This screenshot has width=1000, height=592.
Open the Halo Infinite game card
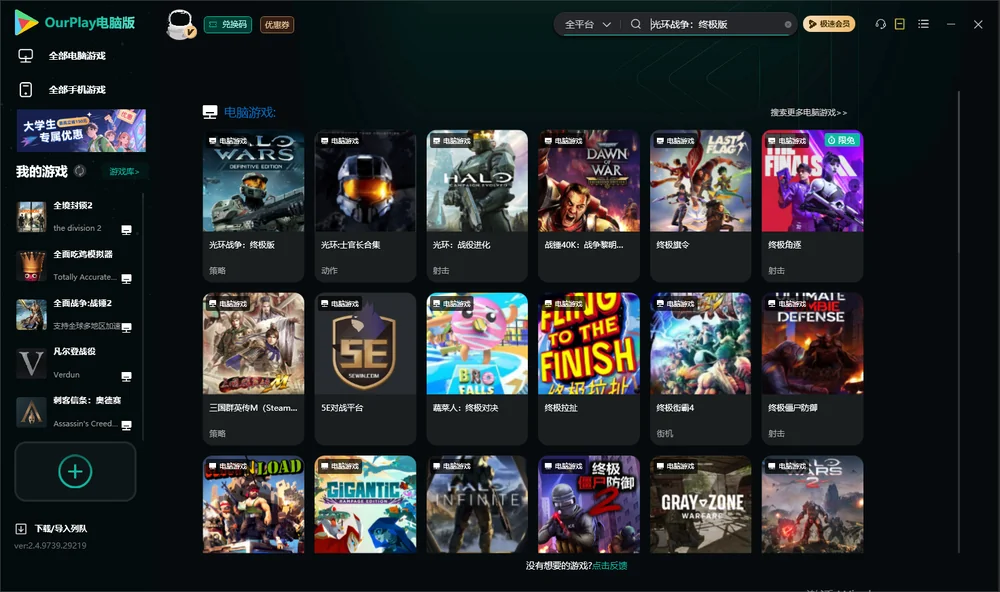[477, 504]
